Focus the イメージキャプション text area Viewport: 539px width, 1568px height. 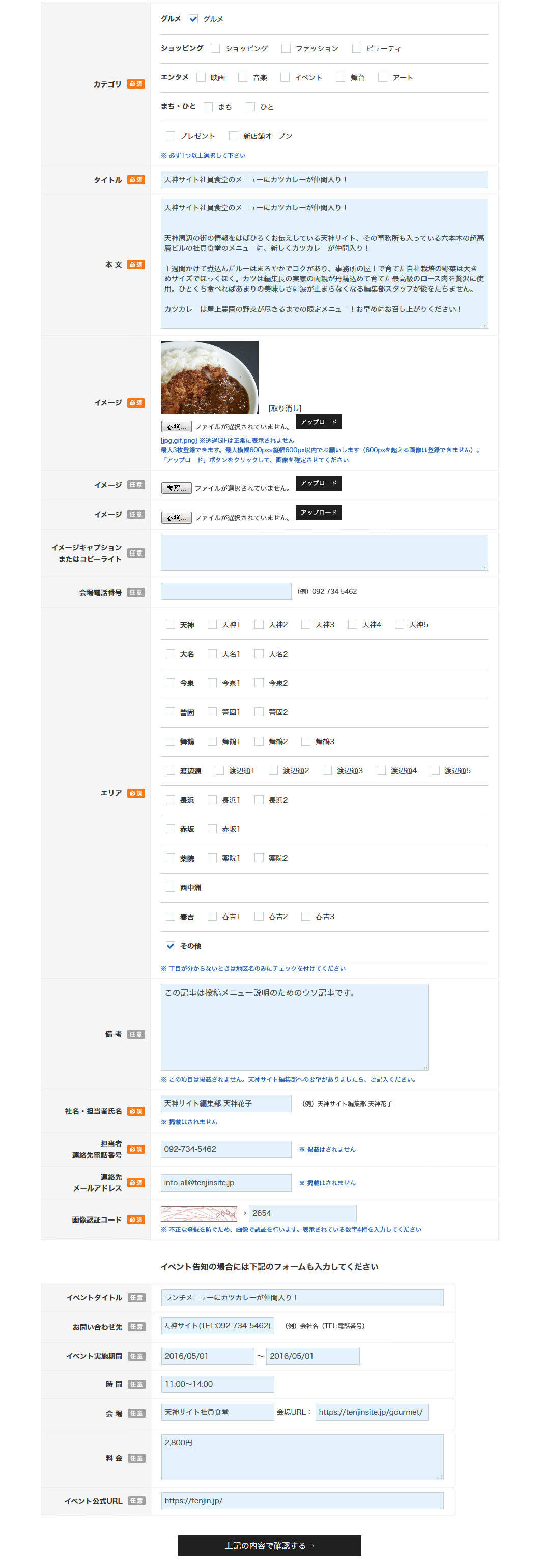pos(324,553)
